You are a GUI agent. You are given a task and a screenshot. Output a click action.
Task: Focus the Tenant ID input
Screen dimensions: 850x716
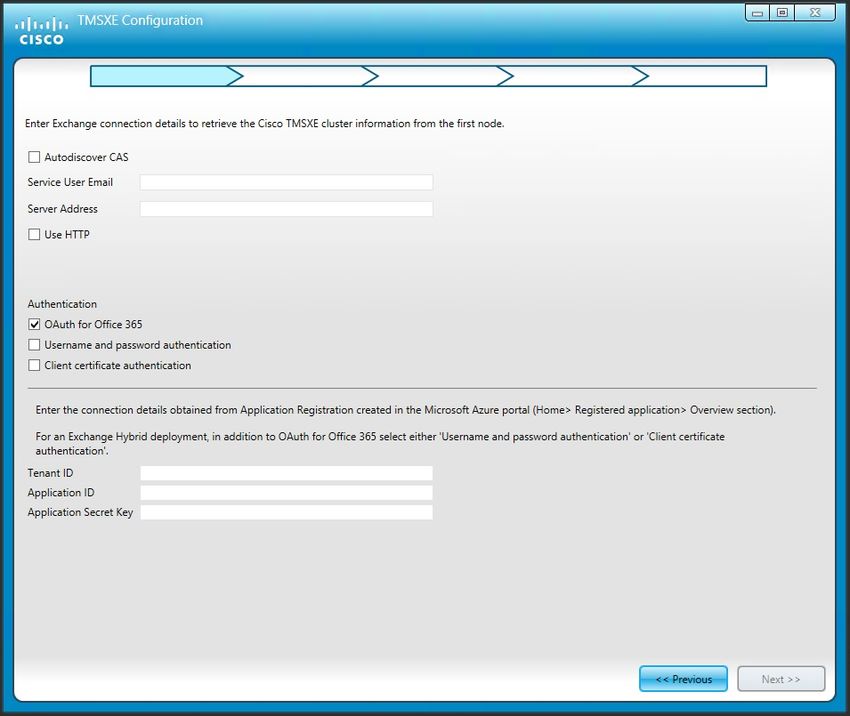point(286,473)
